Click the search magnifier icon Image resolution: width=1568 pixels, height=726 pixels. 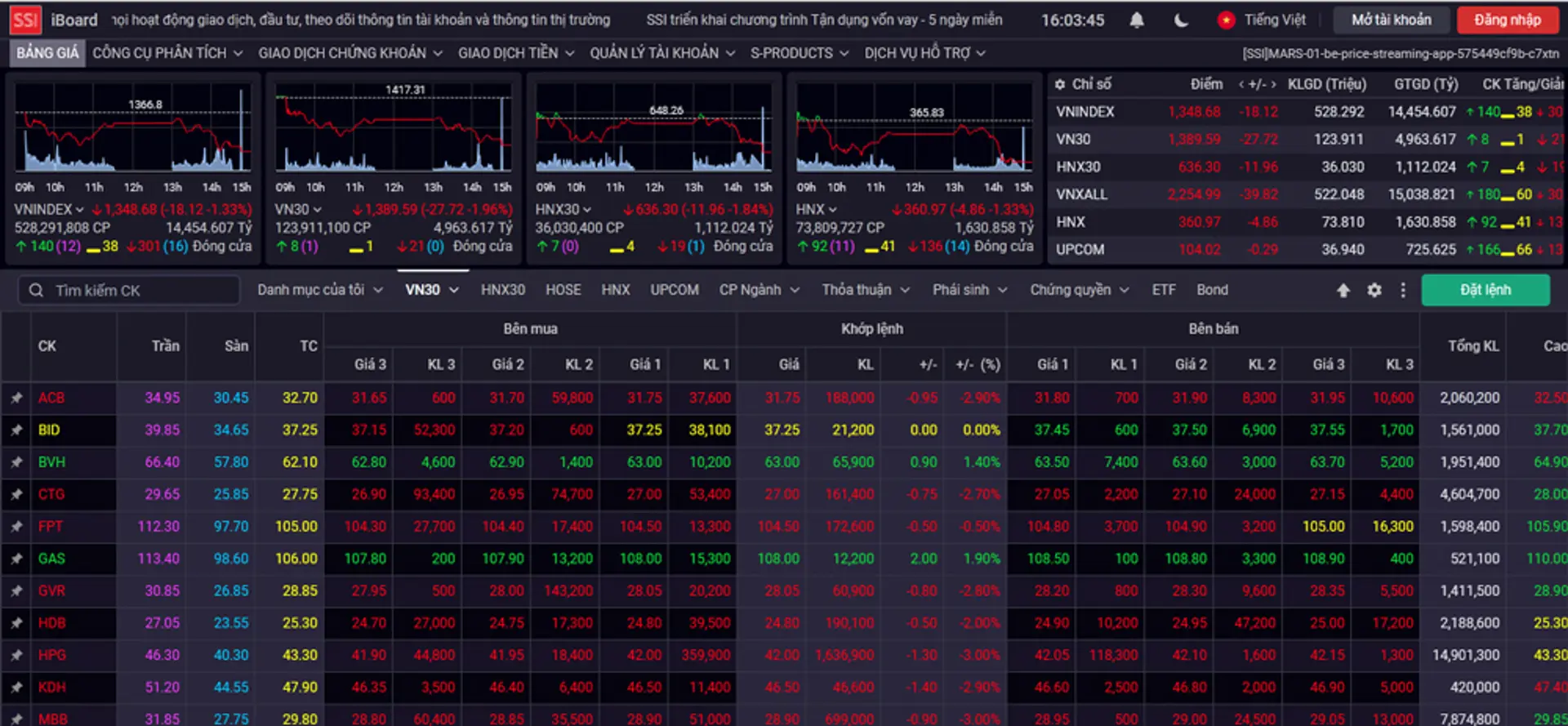(36, 290)
